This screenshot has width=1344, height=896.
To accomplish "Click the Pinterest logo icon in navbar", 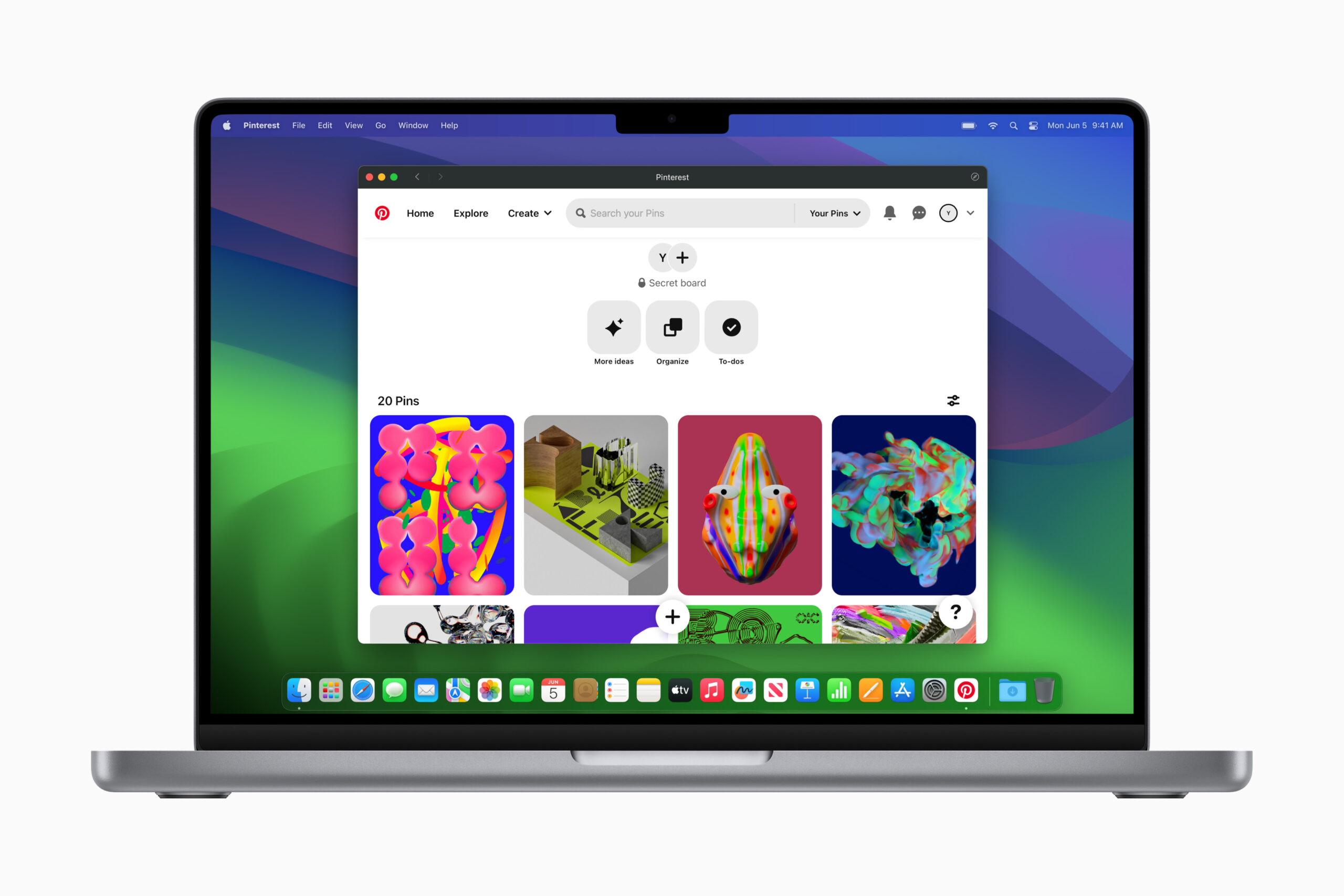I will click(x=383, y=213).
